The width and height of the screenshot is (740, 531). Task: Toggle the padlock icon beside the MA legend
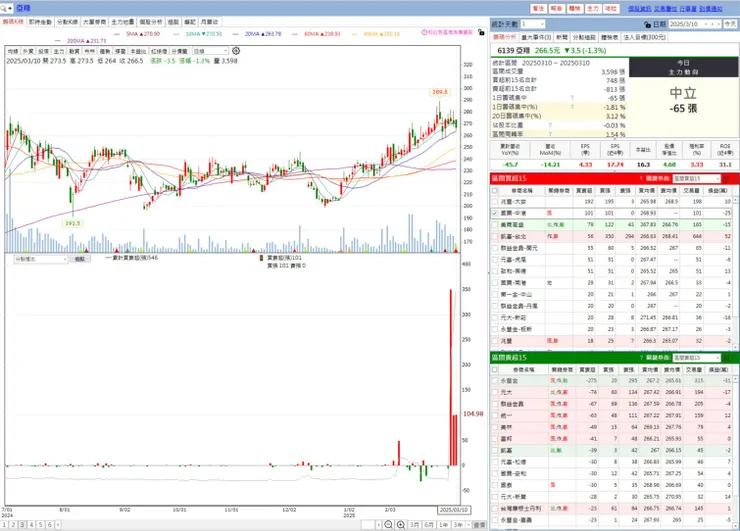[x=481, y=33]
